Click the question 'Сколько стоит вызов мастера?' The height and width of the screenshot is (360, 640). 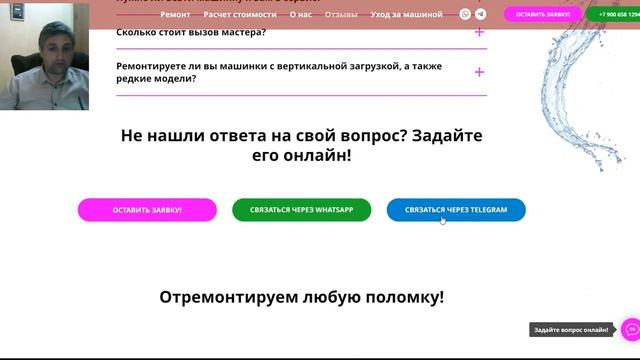pyautogui.click(x=191, y=32)
